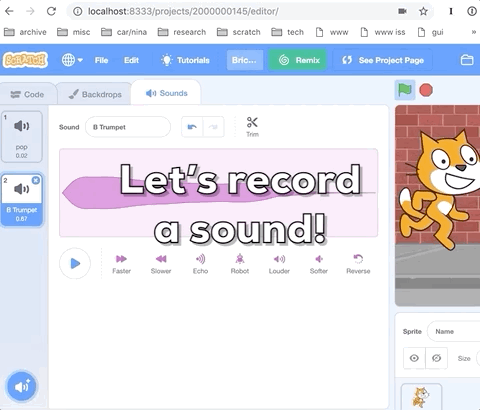Image resolution: width=480 pixels, height=410 pixels.
Task: Open the archive bookmarks folder
Action: (25, 32)
